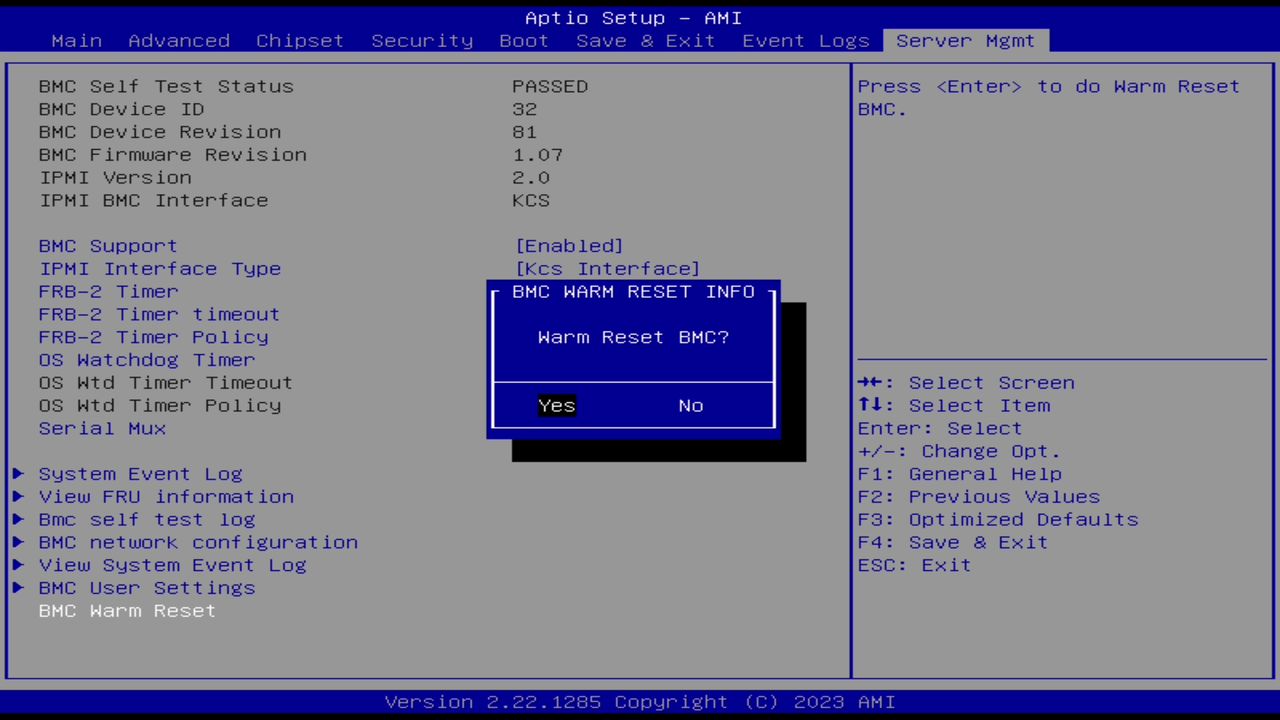
Task: Select the BMC Warm Reset item
Action: pyautogui.click(x=127, y=611)
